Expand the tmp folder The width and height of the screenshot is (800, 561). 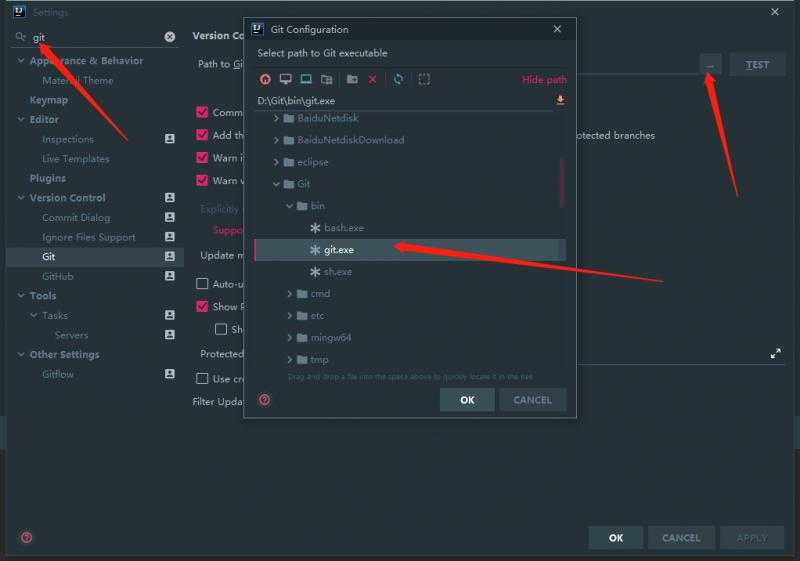click(289, 360)
